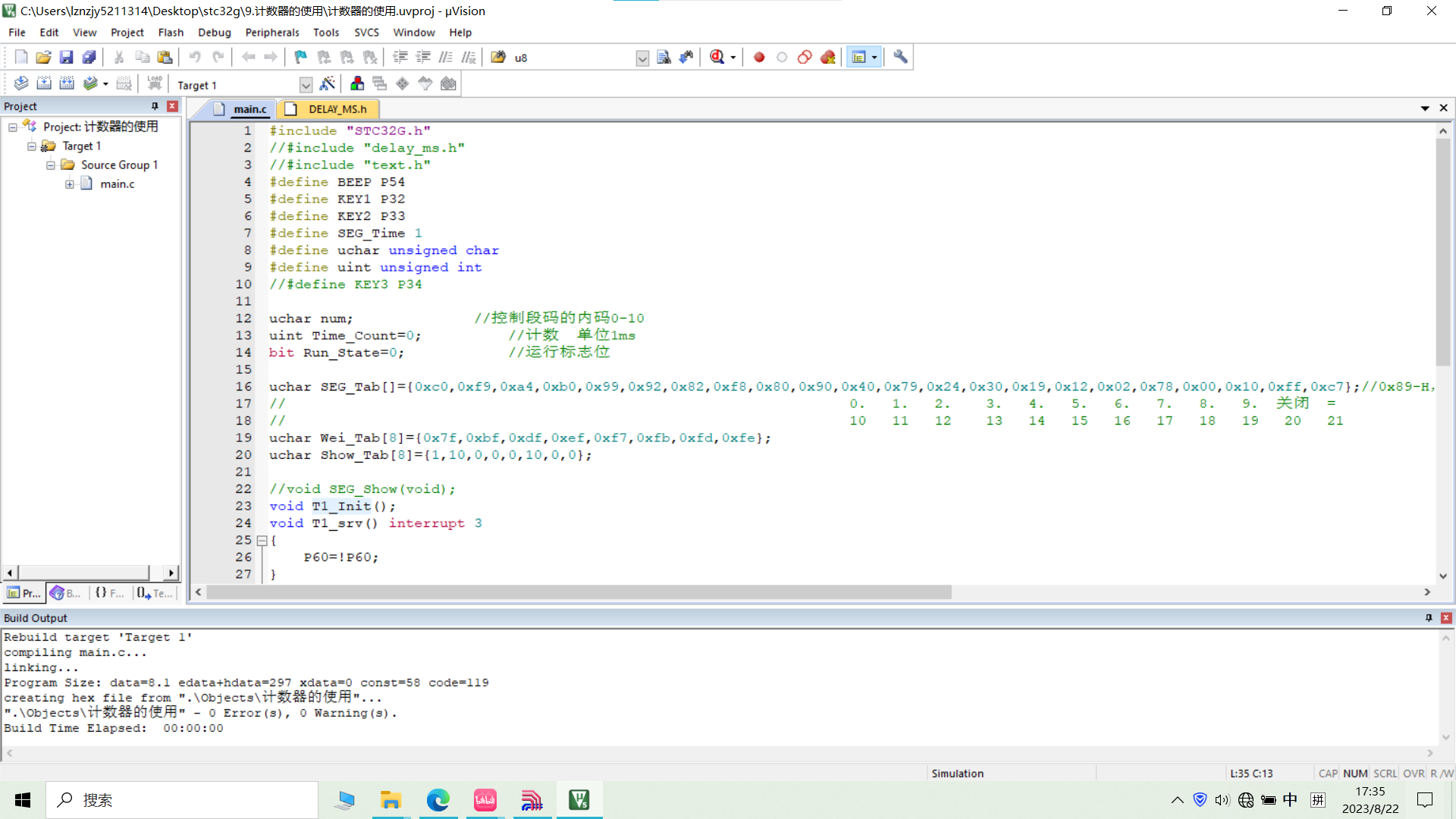Collapse the Project root tree node
This screenshot has height=819, width=1456.
(13, 127)
